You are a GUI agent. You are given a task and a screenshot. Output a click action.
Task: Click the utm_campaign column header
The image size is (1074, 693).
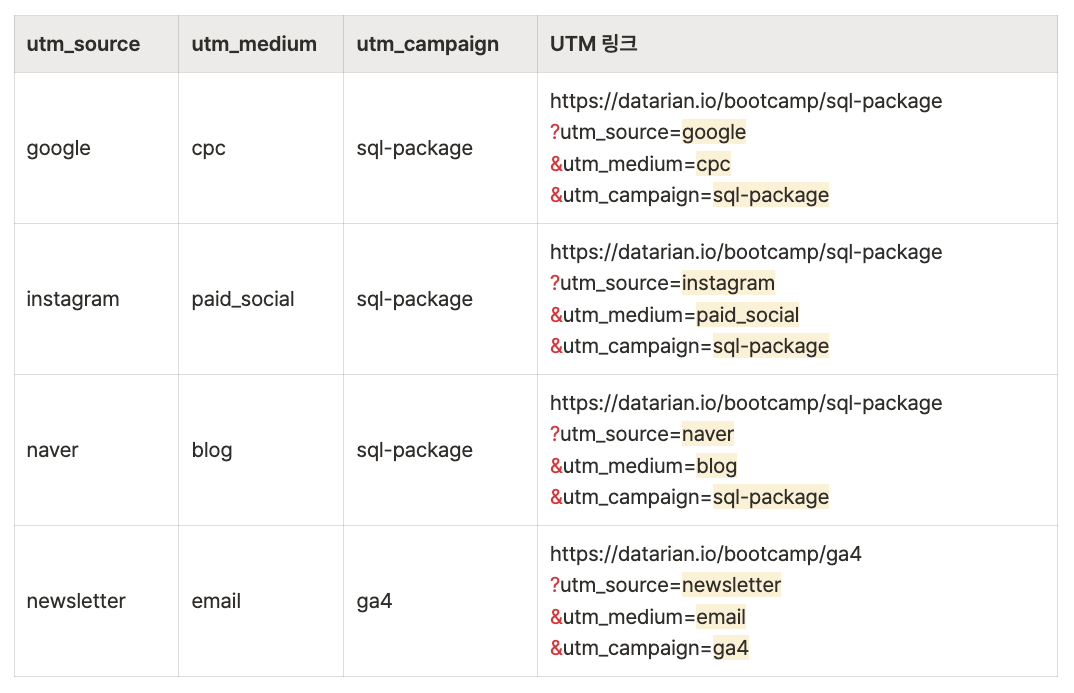(x=427, y=44)
